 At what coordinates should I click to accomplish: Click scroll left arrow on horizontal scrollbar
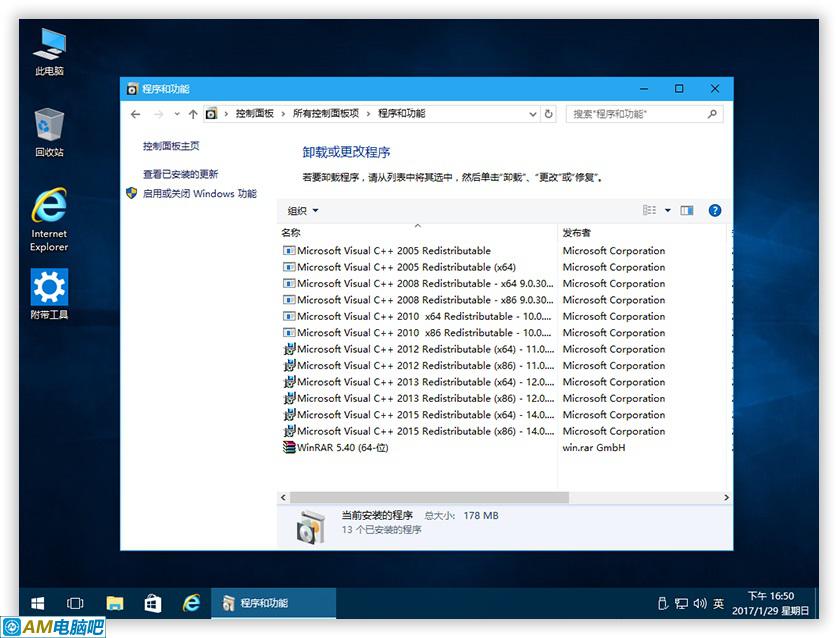283,497
